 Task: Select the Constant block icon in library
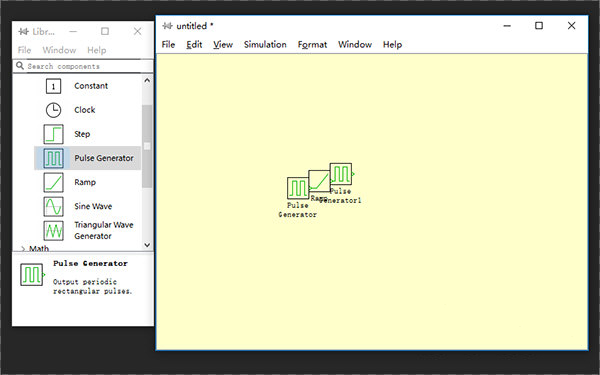(x=53, y=86)
